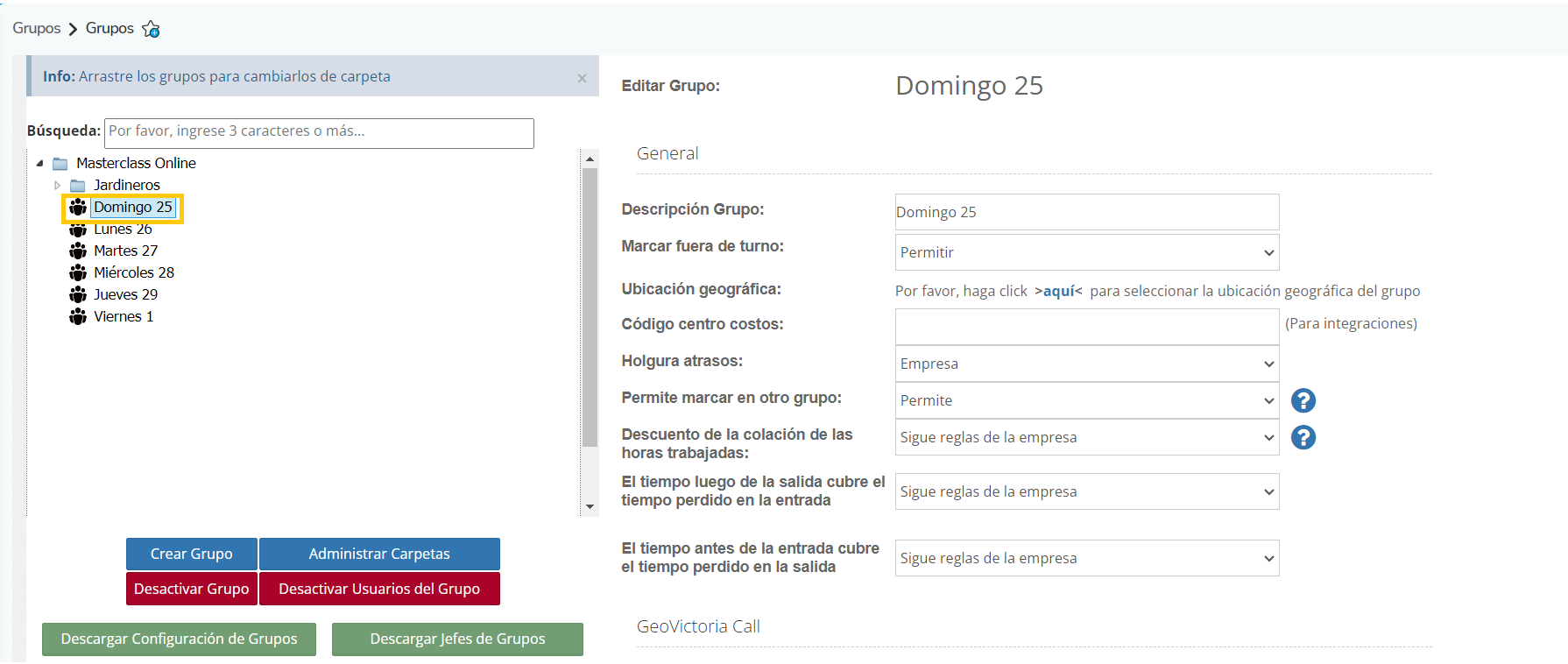Click the group icon for Martes 27
Image resolution: width=1568 pixels, height=664 pixels.
(78, 251)
